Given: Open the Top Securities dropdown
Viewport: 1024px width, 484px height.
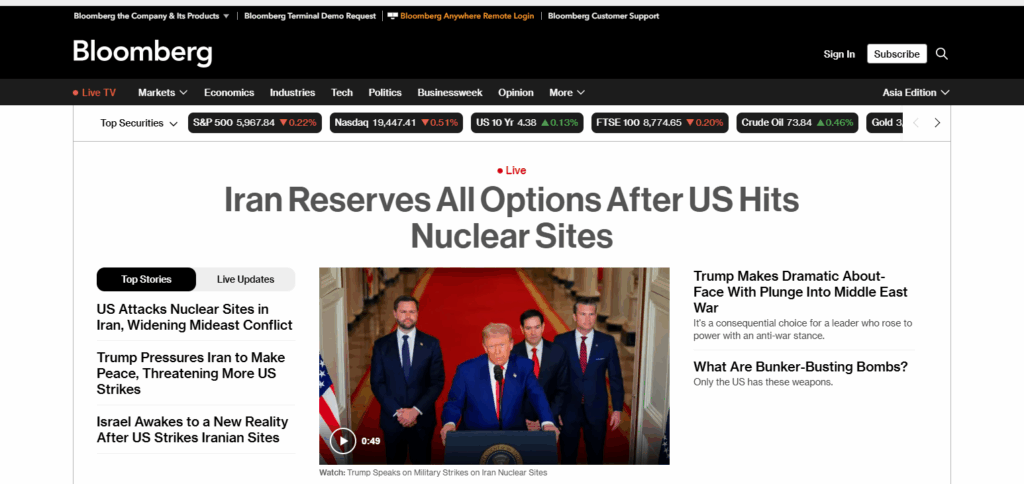Looking at the screenshot, I should click(x=139, y=123).
